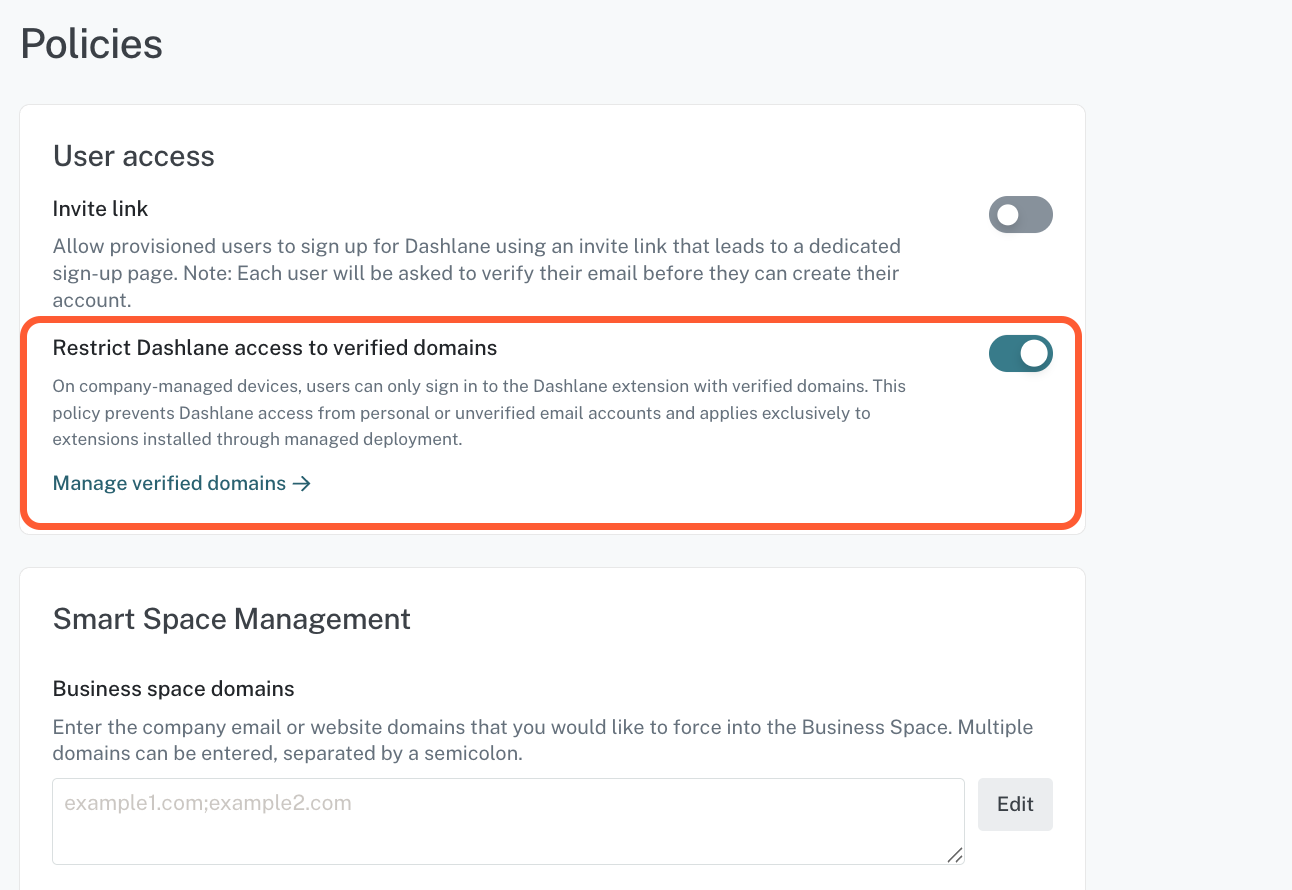Click the Smart Space Management heading
Viewport: 1292px width, 890px height.
pyautogui.click(x=232, y=619)
